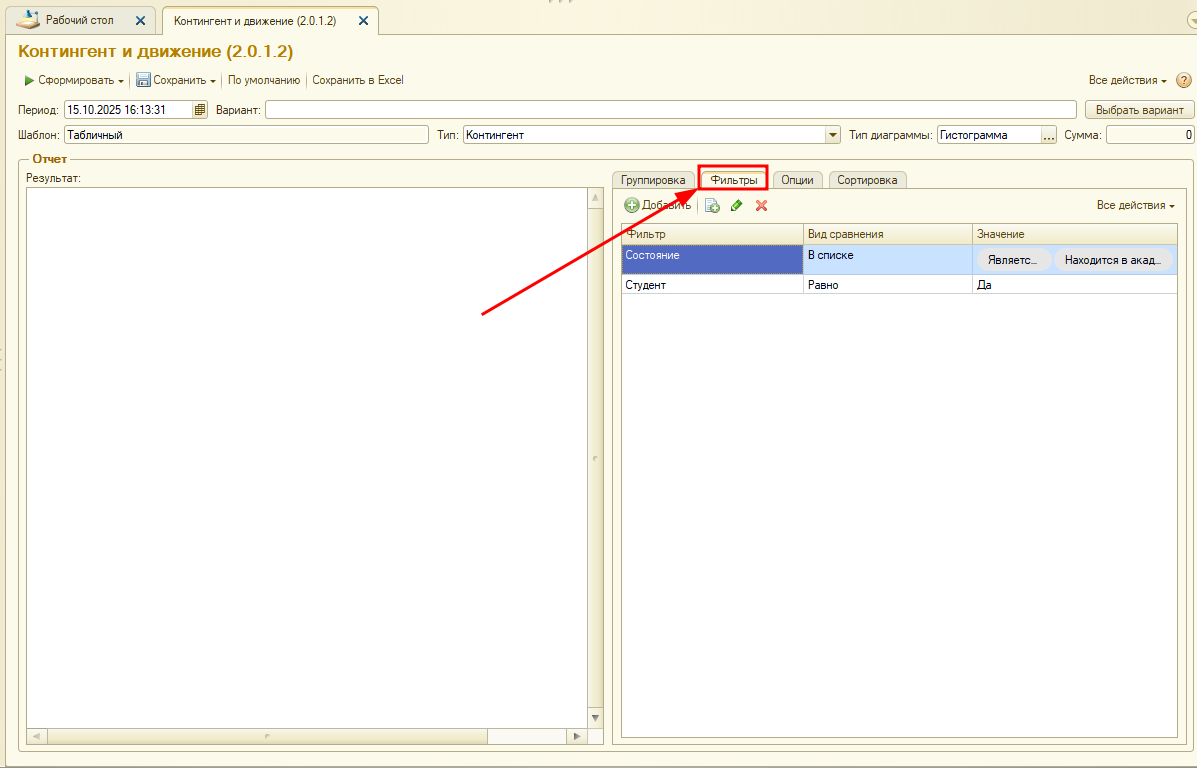Click the green Сформировать play icon
The image size is (1197, 768).
tap(29, 80)
